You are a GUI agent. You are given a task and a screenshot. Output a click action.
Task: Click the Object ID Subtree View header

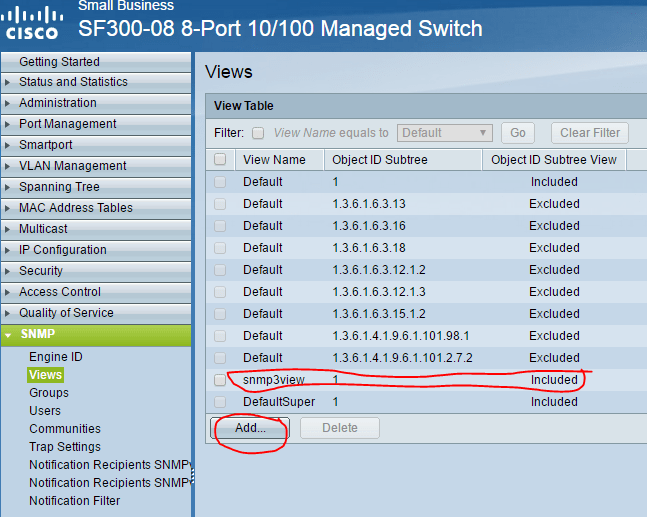pyautogui.click(x=554, y=160)
